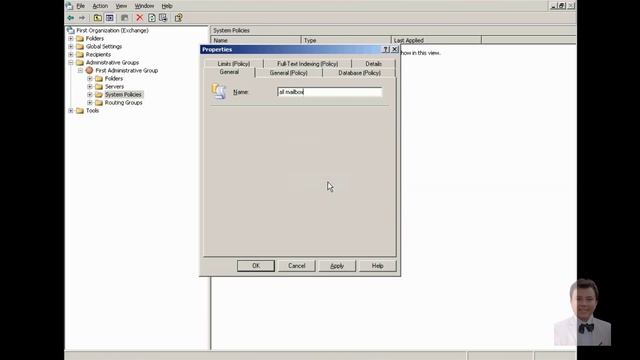Sort by the Last Applied column header
Image resolution: width=640 pixels, height=360 pixels.
pos(436,40)
